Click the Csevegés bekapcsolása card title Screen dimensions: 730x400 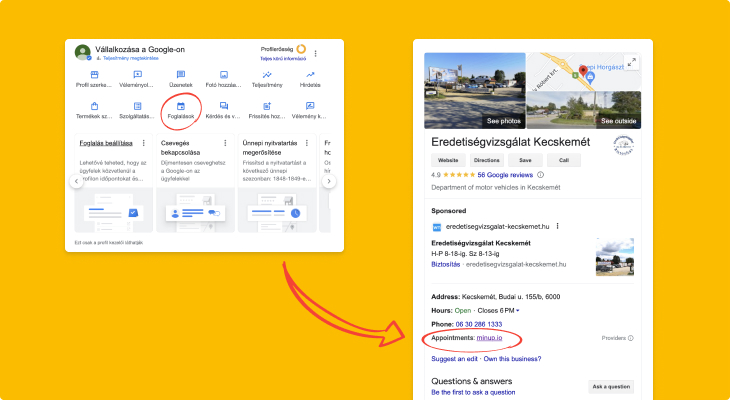click(181, 148)
